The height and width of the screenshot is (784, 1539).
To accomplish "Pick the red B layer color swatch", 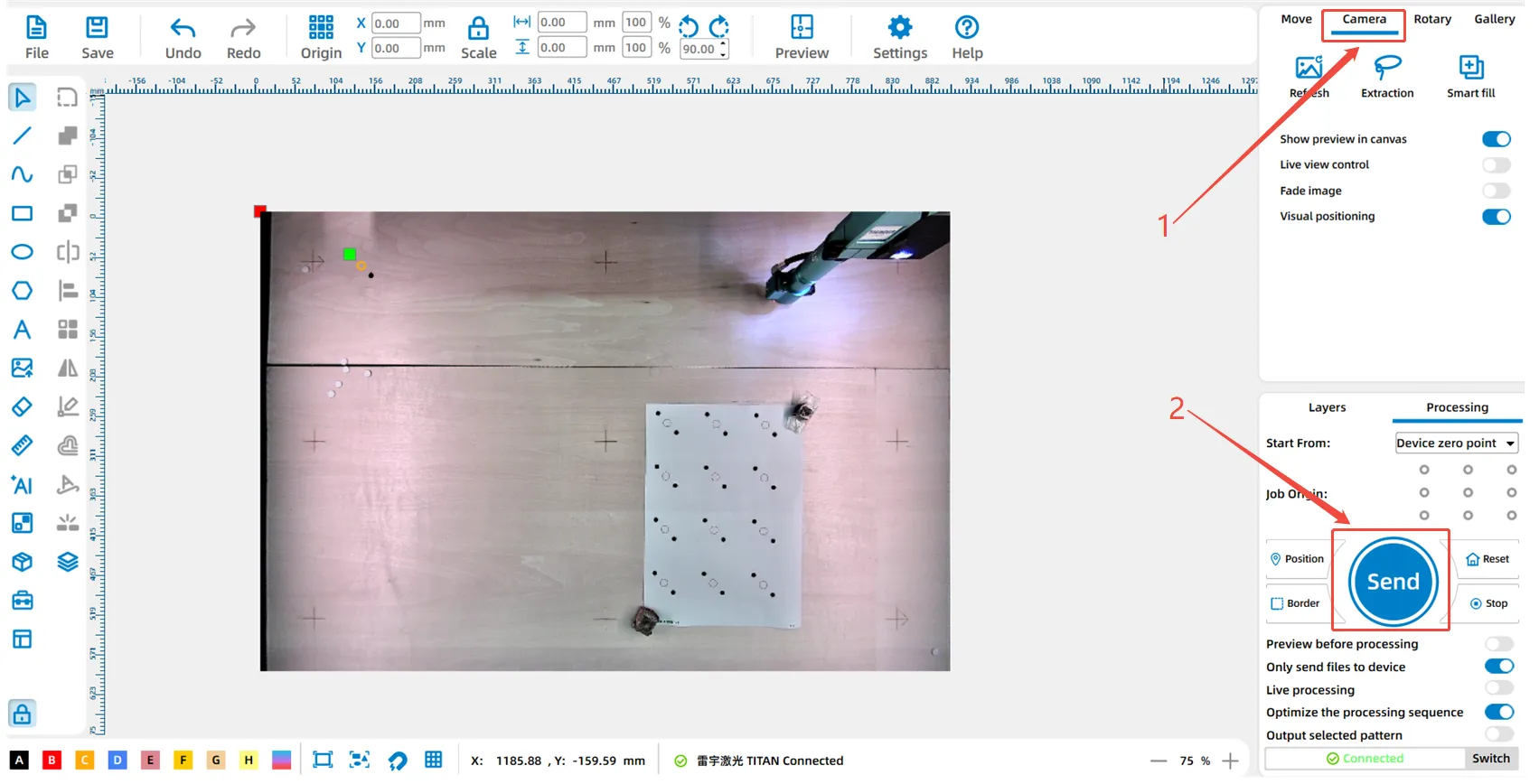I will coord(52,761).
